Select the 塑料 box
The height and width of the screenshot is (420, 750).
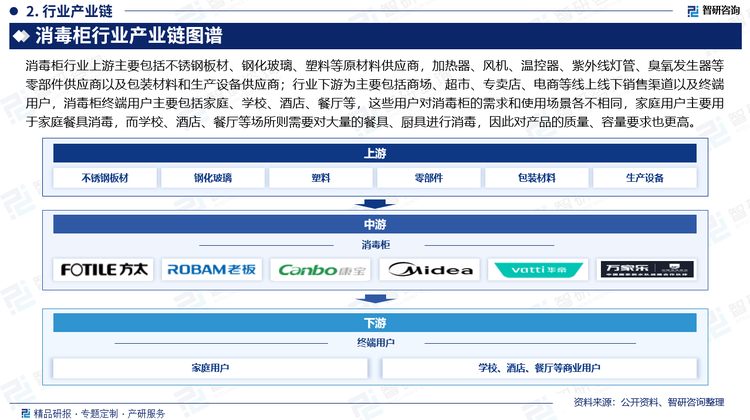click(321, 178)
